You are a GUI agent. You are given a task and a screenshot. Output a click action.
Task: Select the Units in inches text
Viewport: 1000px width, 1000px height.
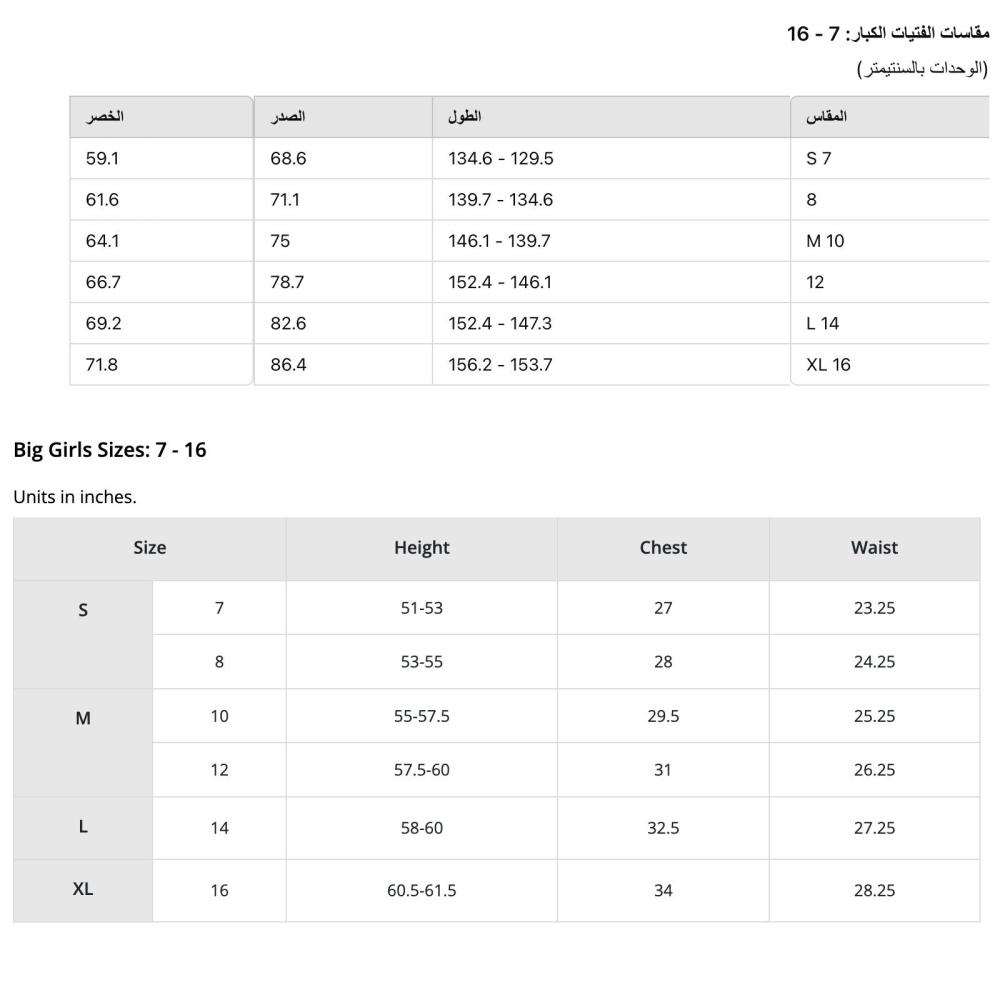coord(75,497)
